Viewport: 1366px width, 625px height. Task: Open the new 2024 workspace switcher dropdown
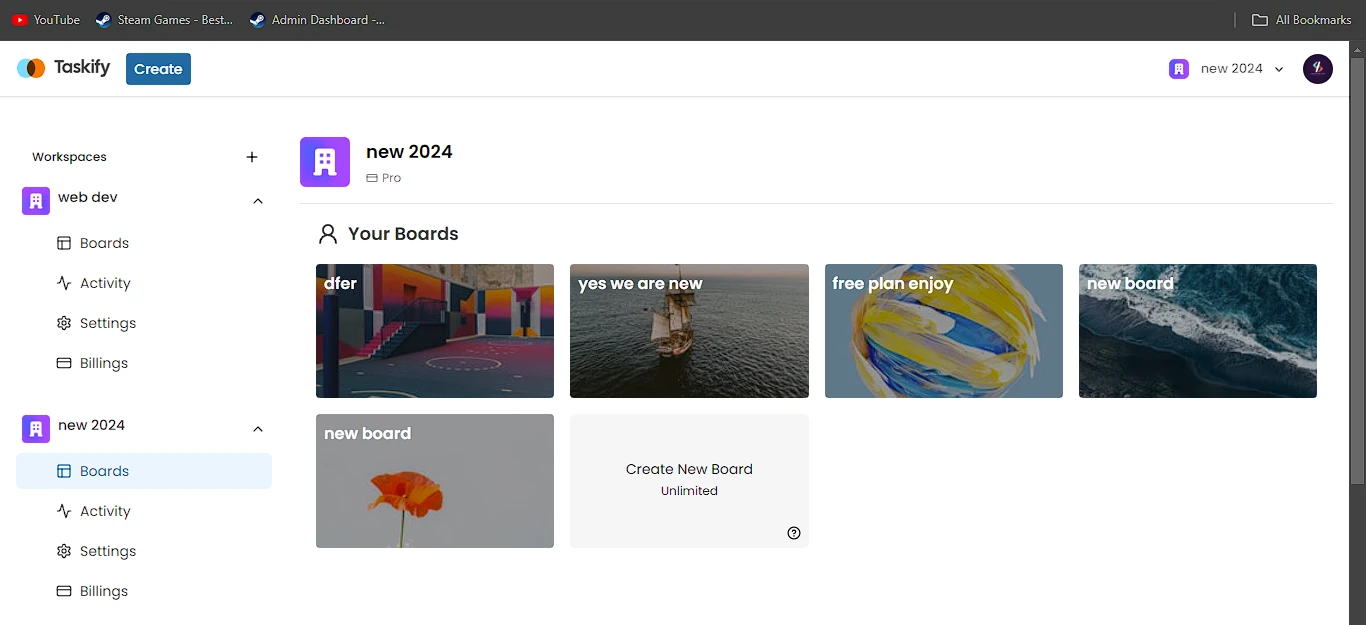1227,69
